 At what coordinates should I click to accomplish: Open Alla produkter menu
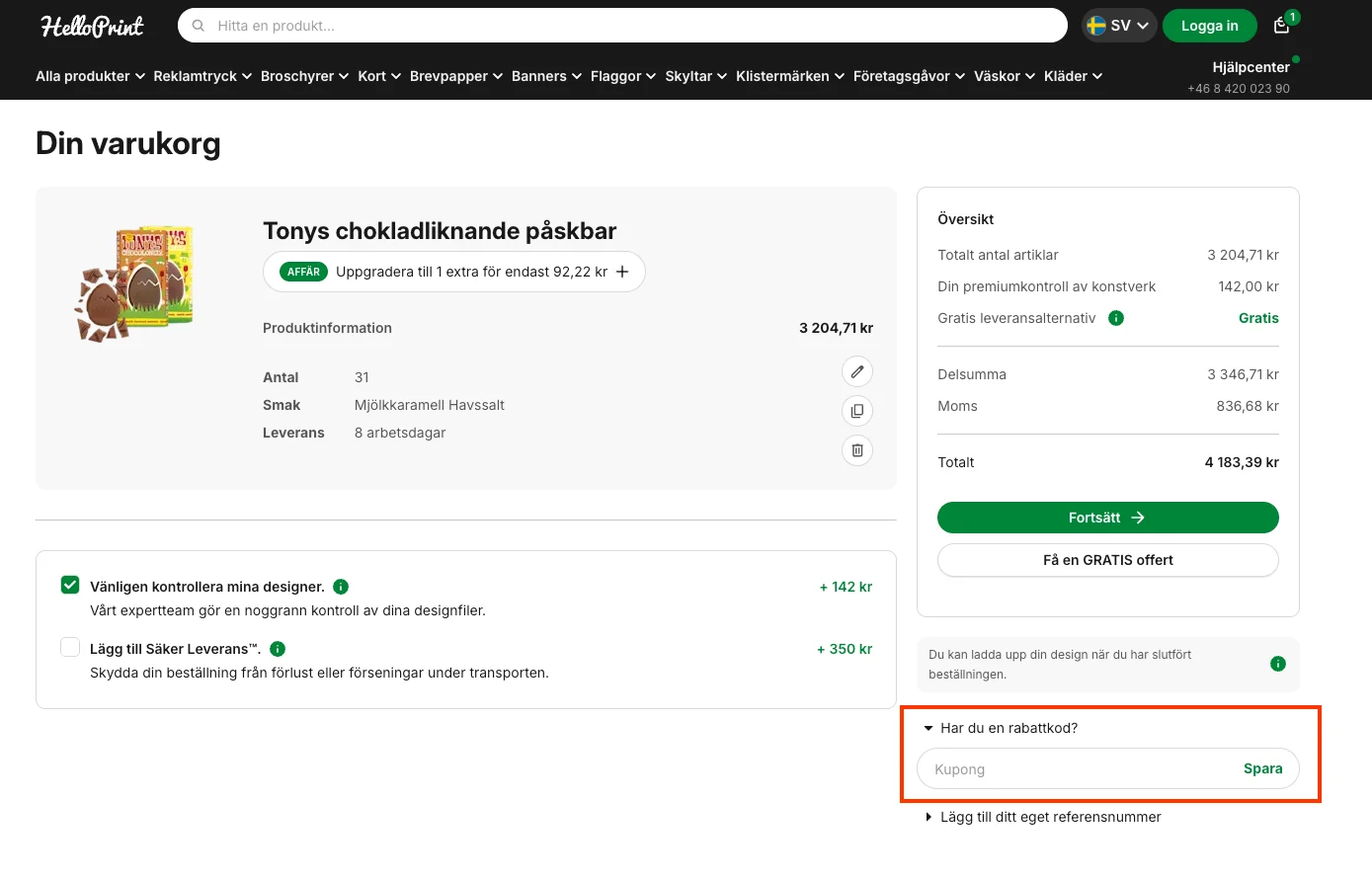(91, 76)
